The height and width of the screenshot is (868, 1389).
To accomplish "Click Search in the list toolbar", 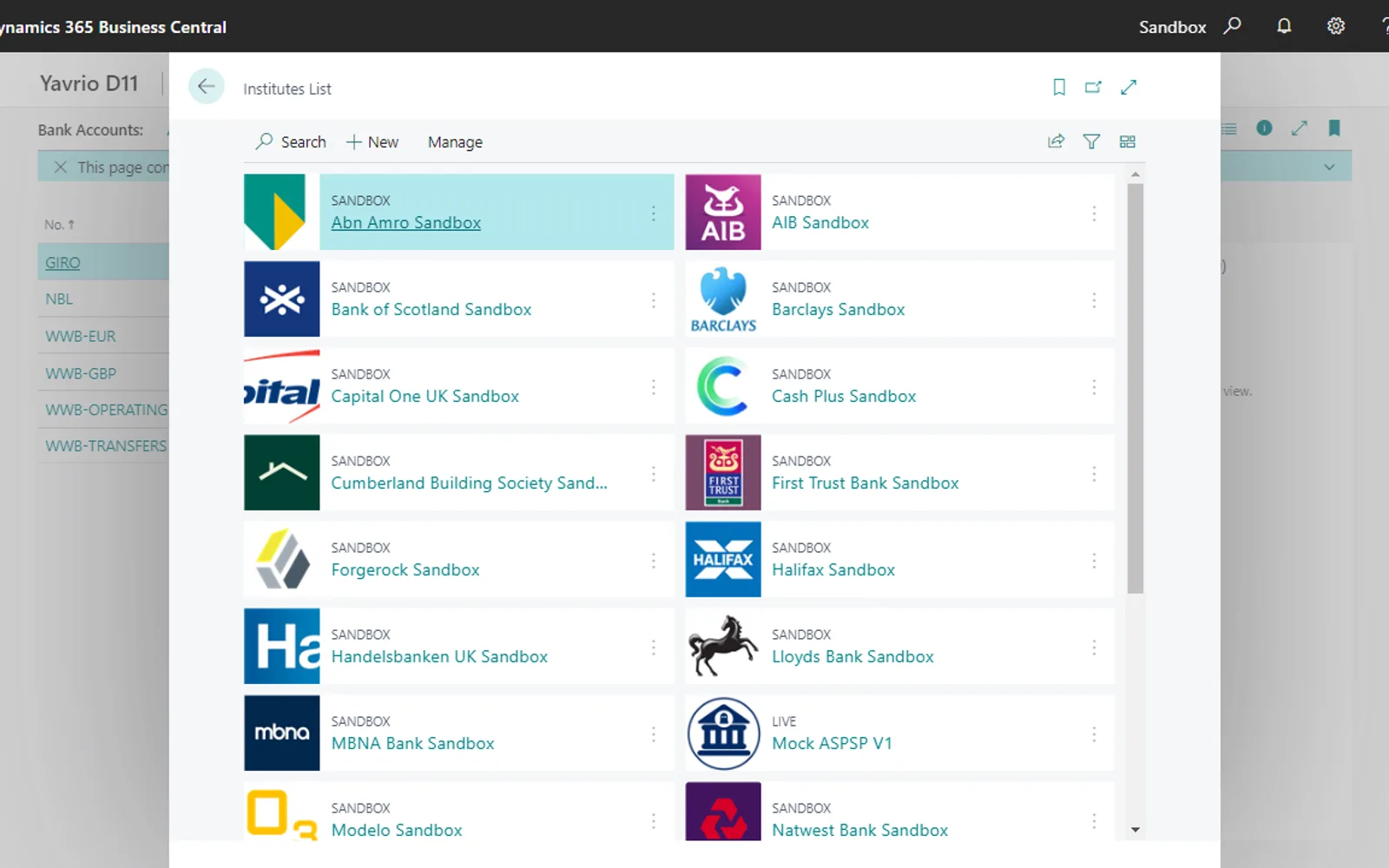I will click(291, 141).
